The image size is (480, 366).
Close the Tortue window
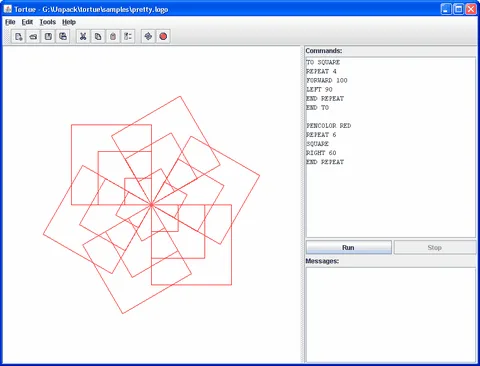pyautogui.click(x=471, y=9)
